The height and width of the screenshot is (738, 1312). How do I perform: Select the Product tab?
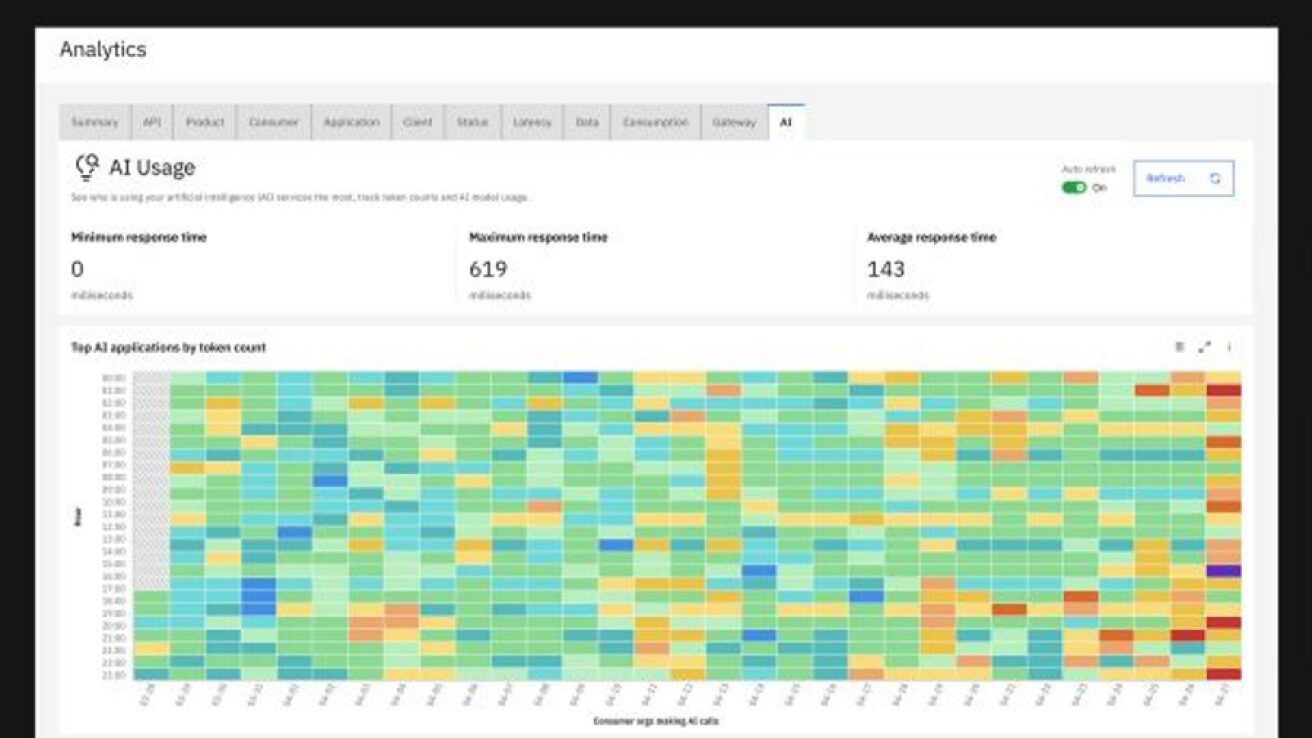click(205, 122)
